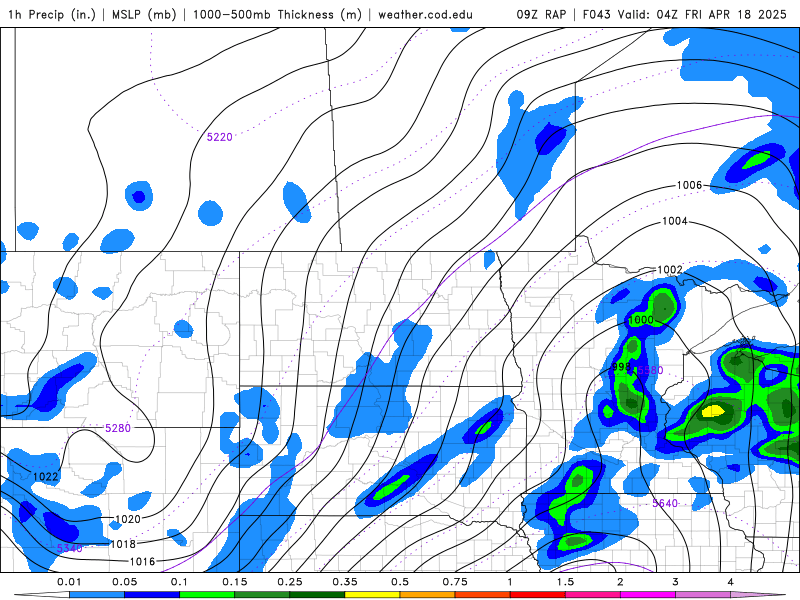Click the '0.01' legend value
Screen dimensions: 800x600
pyautogui.click(x=69, y=582)
